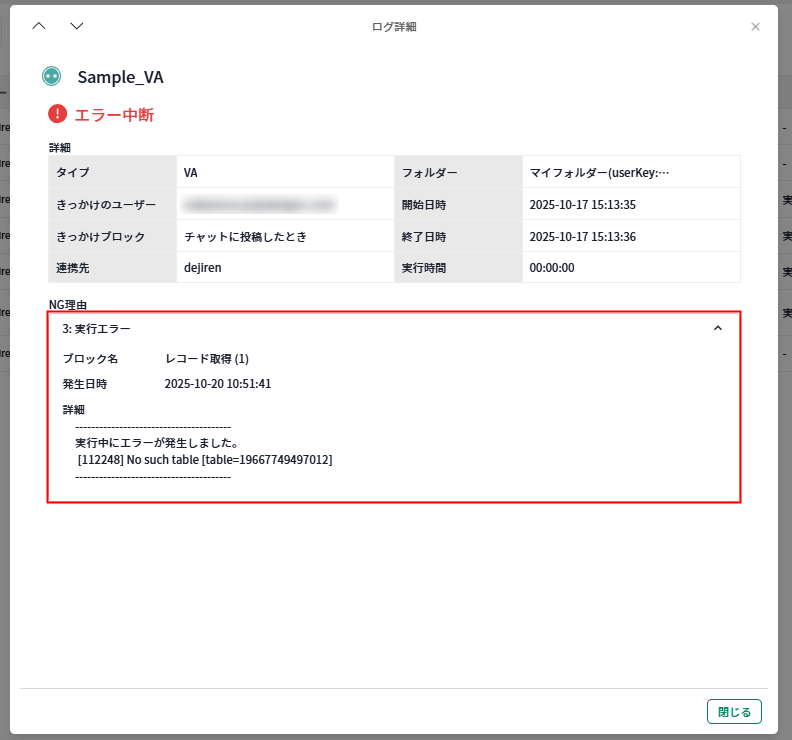Click the No such table error message
Viewport: 792px width, 740px height.
coord(205,460)
